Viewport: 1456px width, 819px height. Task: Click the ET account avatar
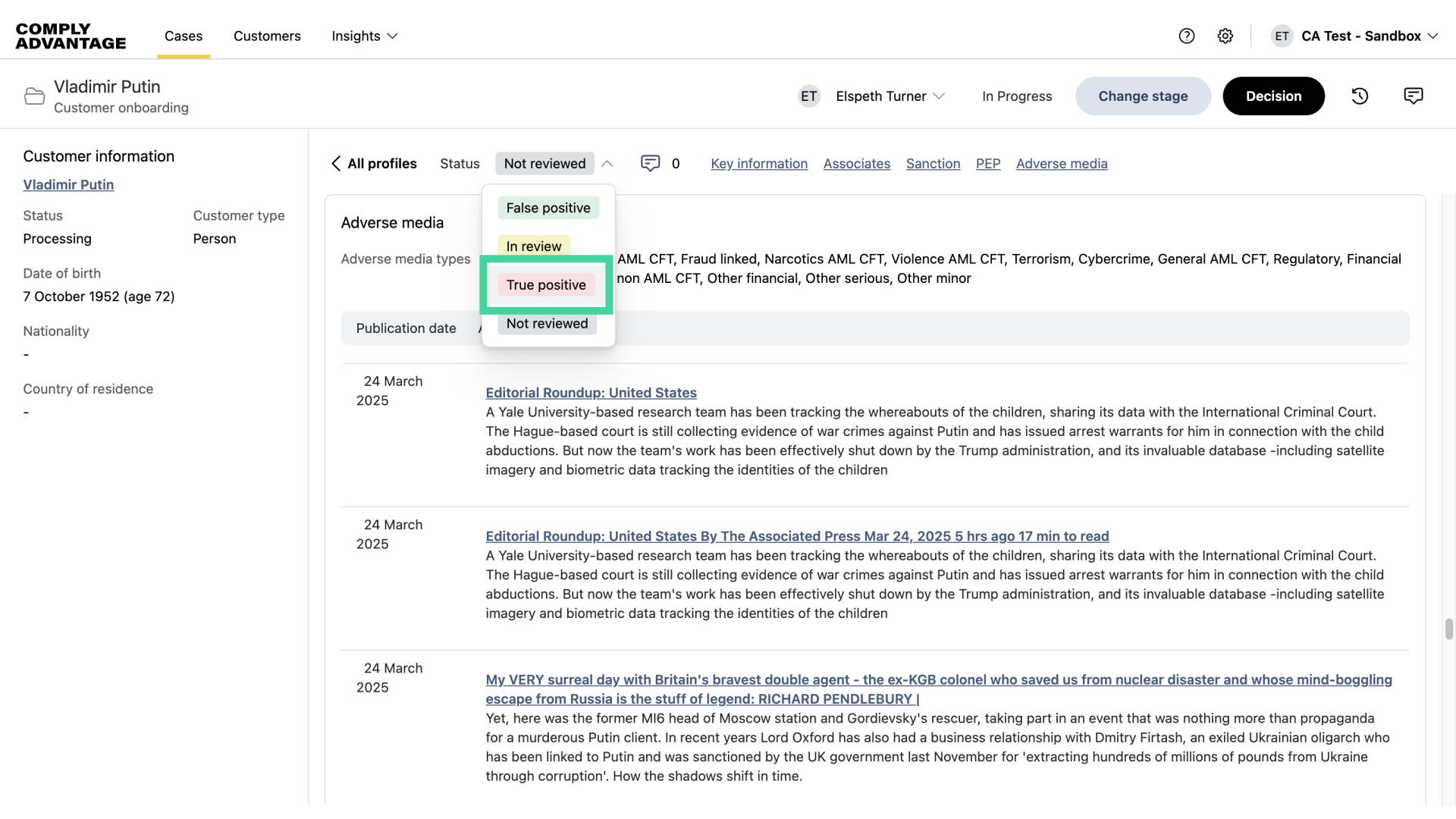coord(1282,36)
